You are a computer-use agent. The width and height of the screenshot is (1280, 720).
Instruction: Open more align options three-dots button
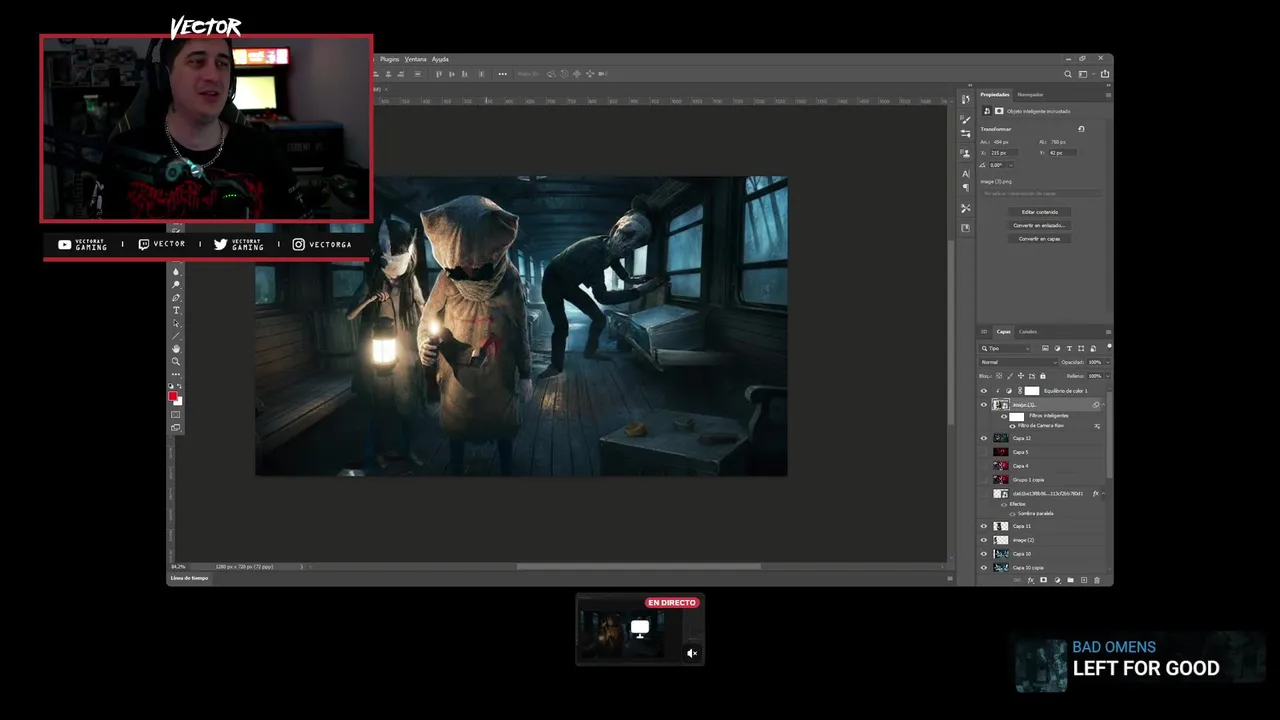pyautogui.click(x=502, y=73)
